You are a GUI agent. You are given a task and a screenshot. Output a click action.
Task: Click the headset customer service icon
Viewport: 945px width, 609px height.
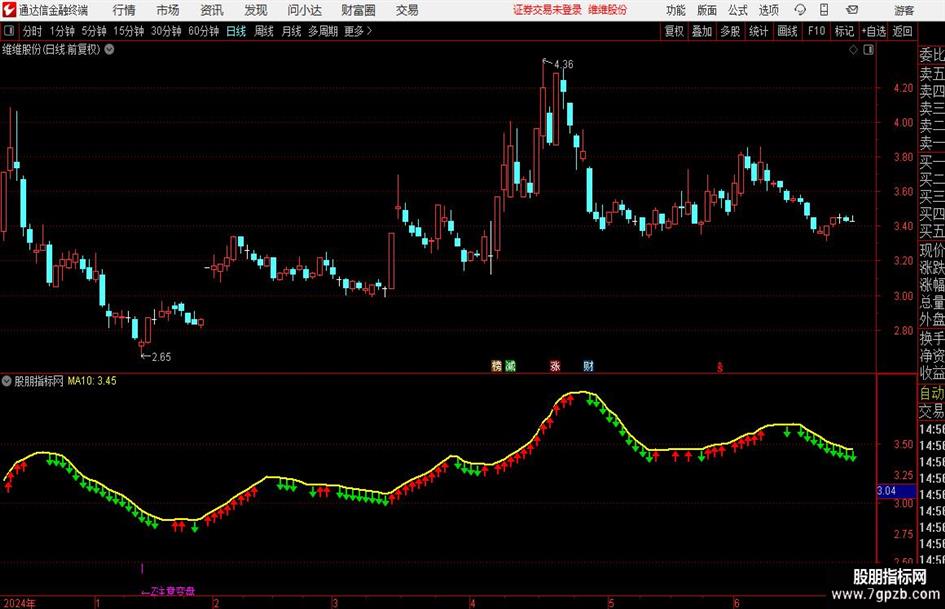[x=800, y=10]
